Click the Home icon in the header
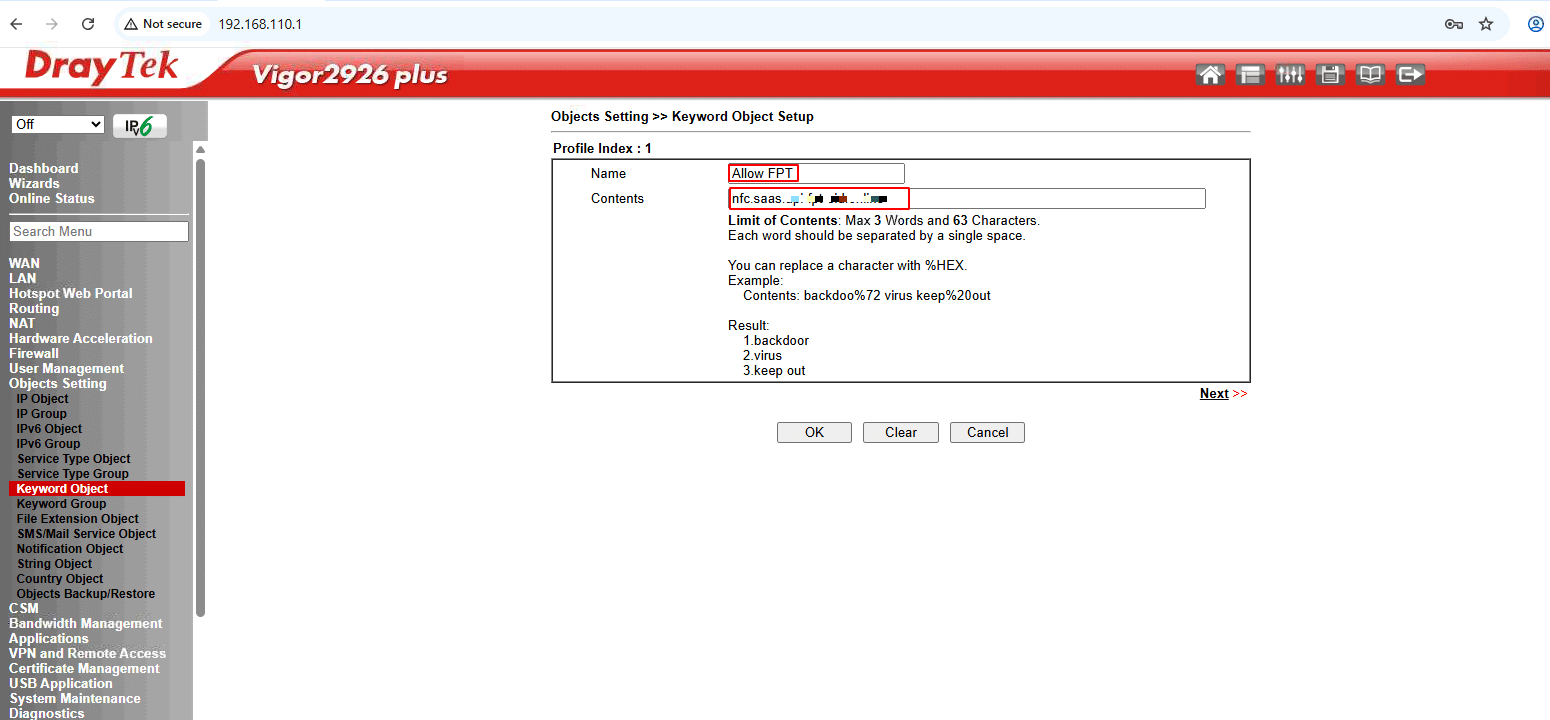Image resolution: width=1550 pixels, height=720 pixels. pos(1210,75)
